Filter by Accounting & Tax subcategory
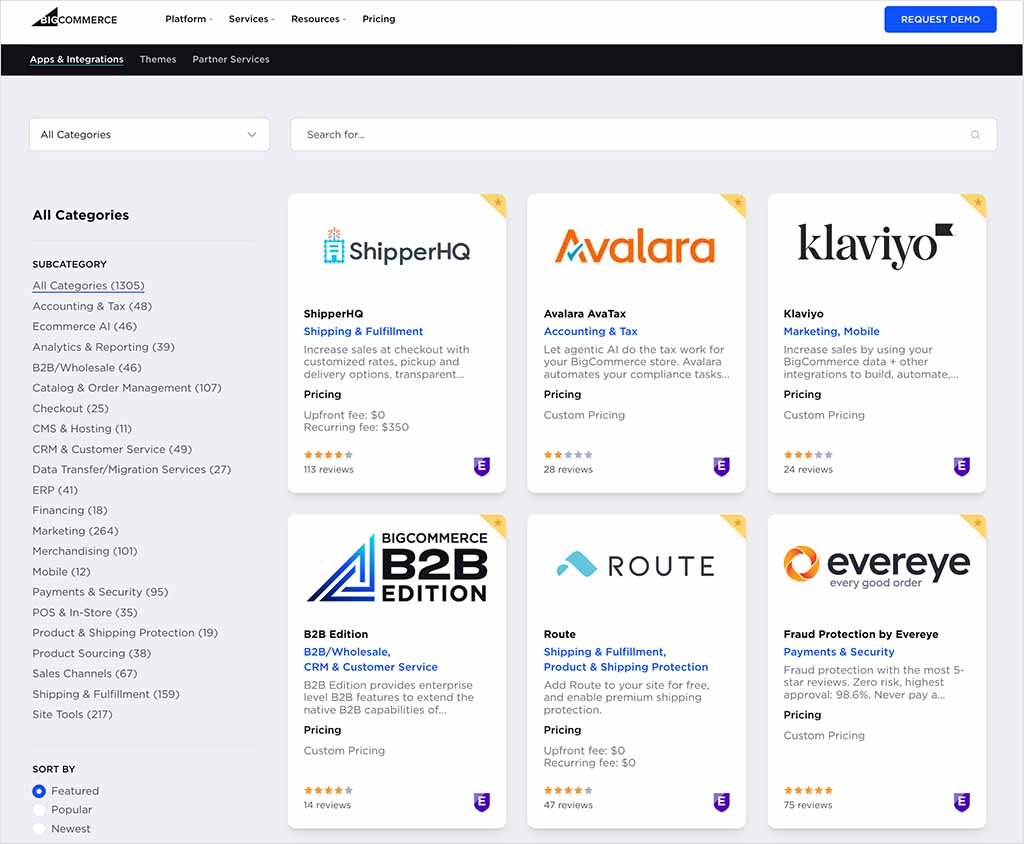Viewport: 1024px width, 844px height. (x=92, y=306)
